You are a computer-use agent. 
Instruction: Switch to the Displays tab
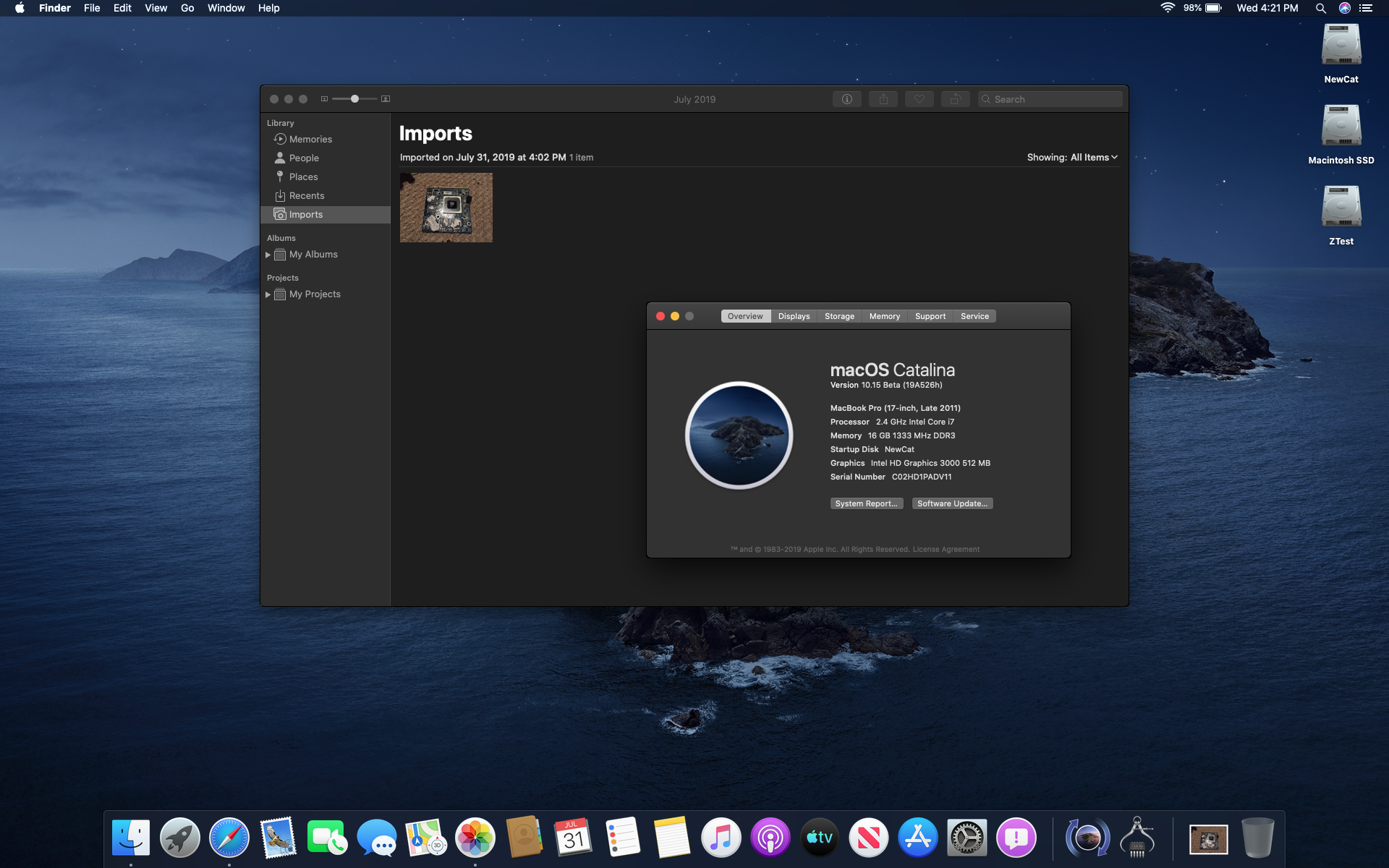coord(794,316)
